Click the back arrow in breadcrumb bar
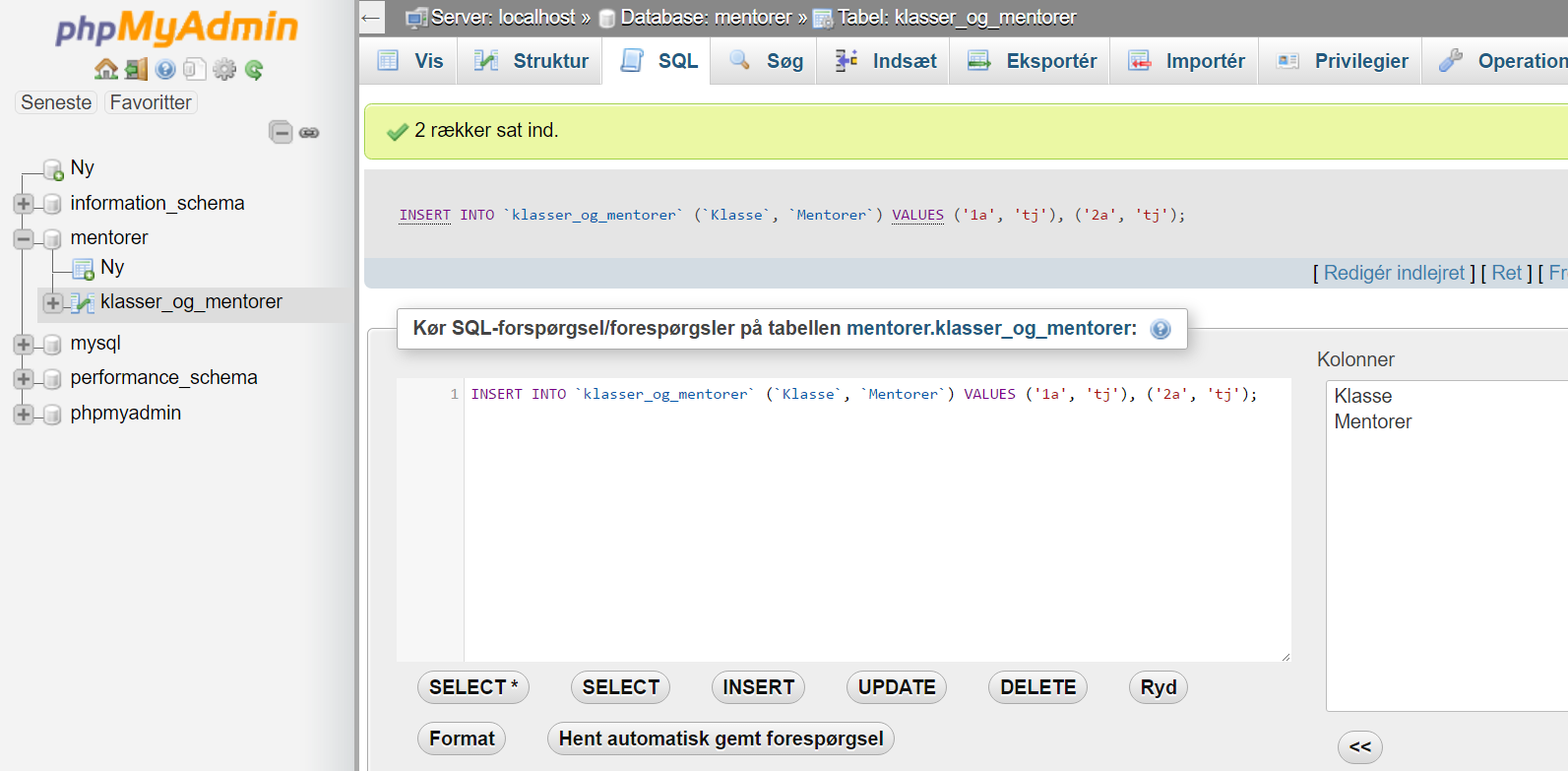Image resolution: width=1568 pixels, height=771 pixels. pos(370,17)
